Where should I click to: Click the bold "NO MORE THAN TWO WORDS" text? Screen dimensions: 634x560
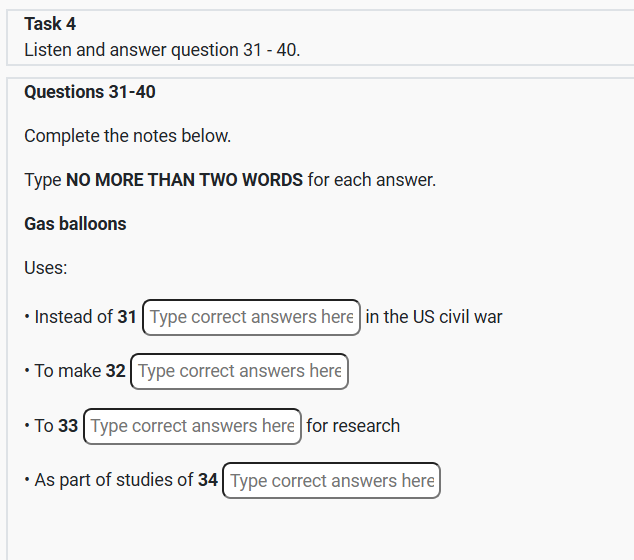pyautogui.click(x=184, y=180)
